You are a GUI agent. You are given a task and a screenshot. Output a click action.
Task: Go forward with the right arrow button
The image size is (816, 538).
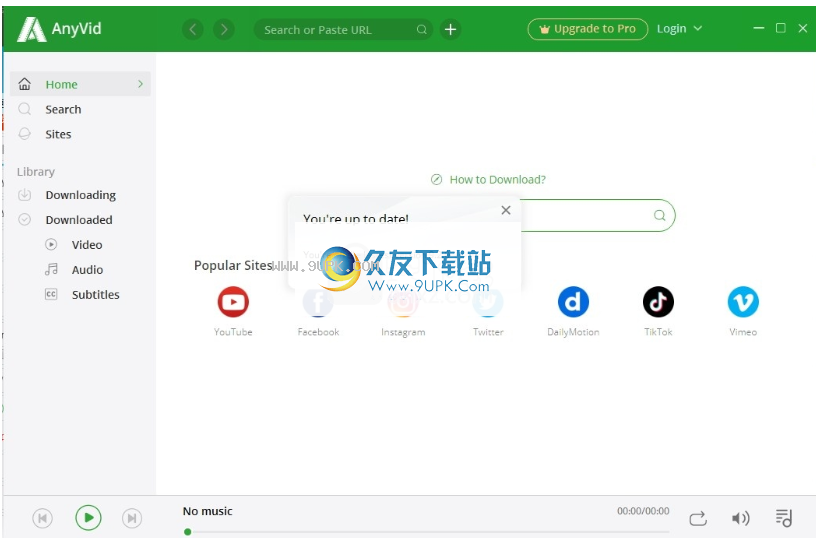click(x=224, y=29)
